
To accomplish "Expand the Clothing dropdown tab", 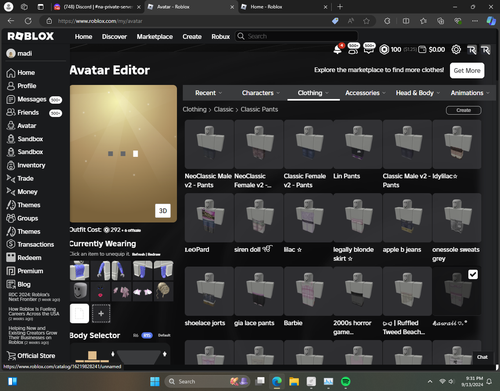I will (x=313, y=93).
